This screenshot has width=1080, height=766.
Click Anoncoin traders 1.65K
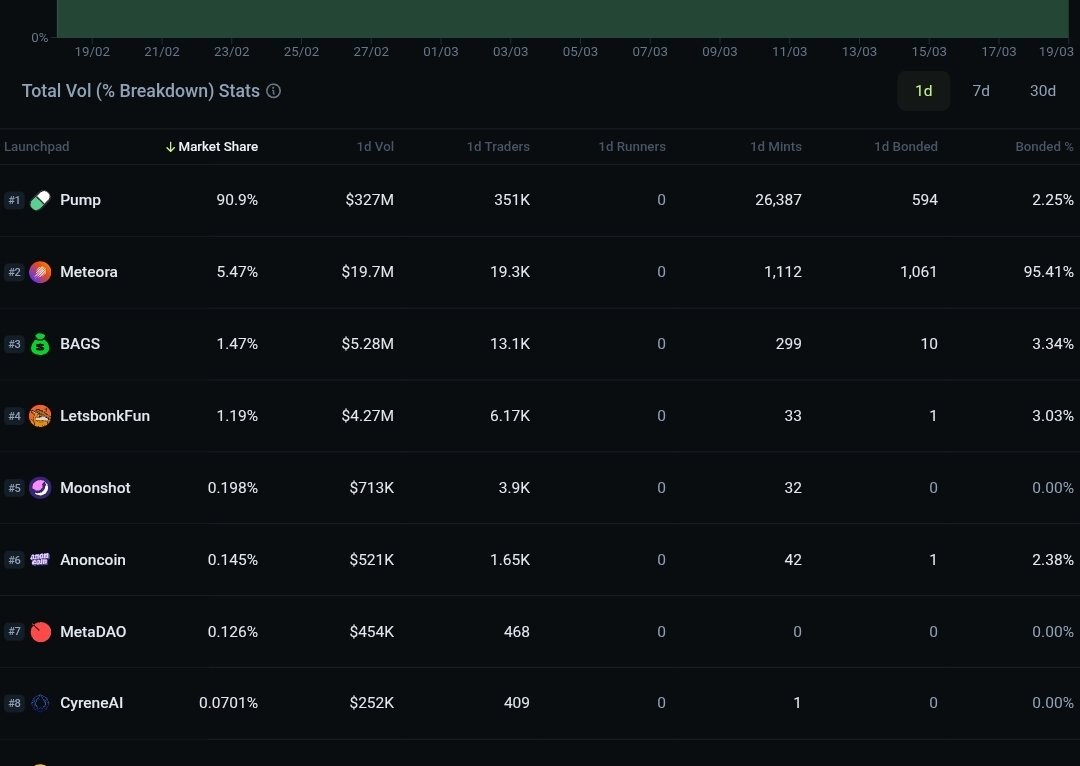pos(510,560)
